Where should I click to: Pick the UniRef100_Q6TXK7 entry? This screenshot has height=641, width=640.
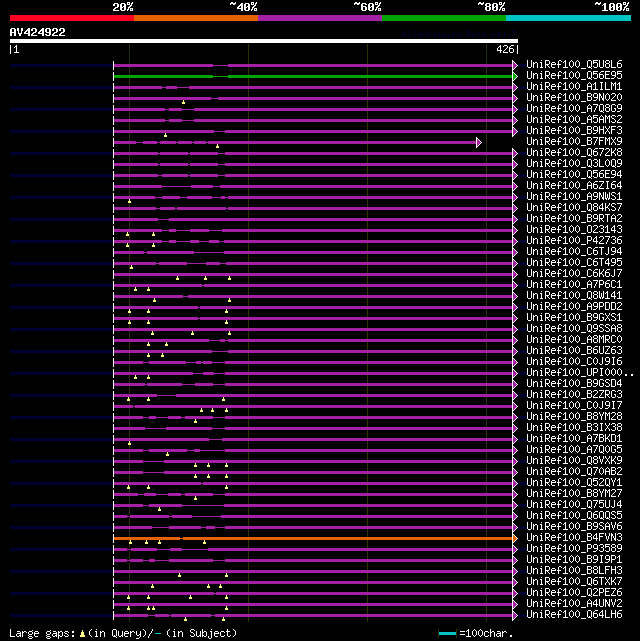(574, 581)
